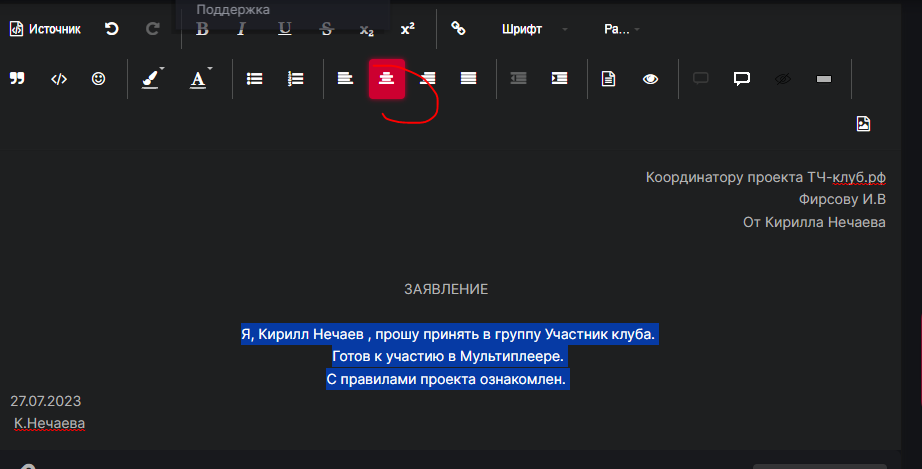Undo the last edit
The image size is (922, 469).
[x=112, y=29]
